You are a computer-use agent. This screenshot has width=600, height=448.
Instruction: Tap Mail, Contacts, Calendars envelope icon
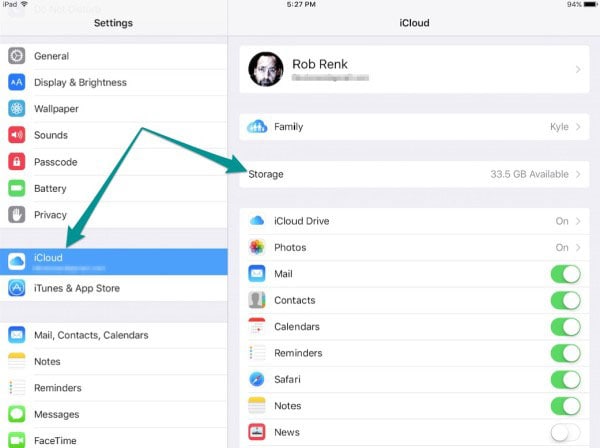click(16, 335)
